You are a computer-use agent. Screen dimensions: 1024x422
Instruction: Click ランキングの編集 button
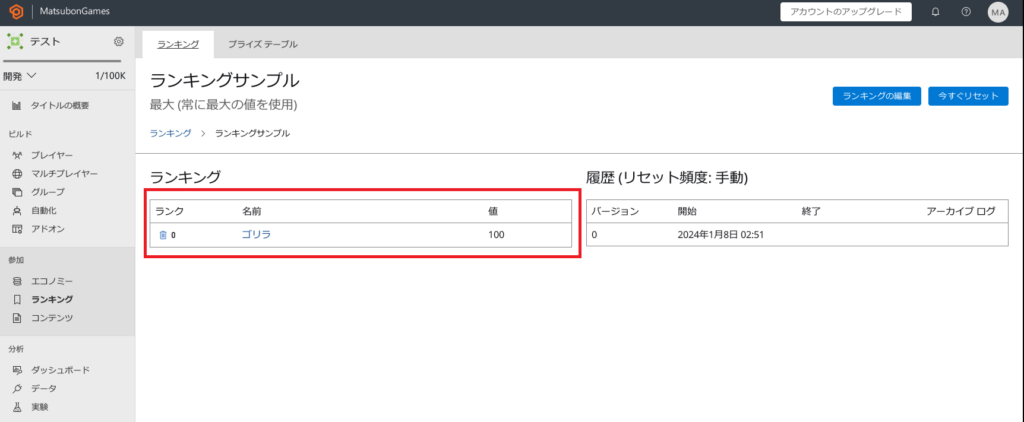click(x=876, y=96)
